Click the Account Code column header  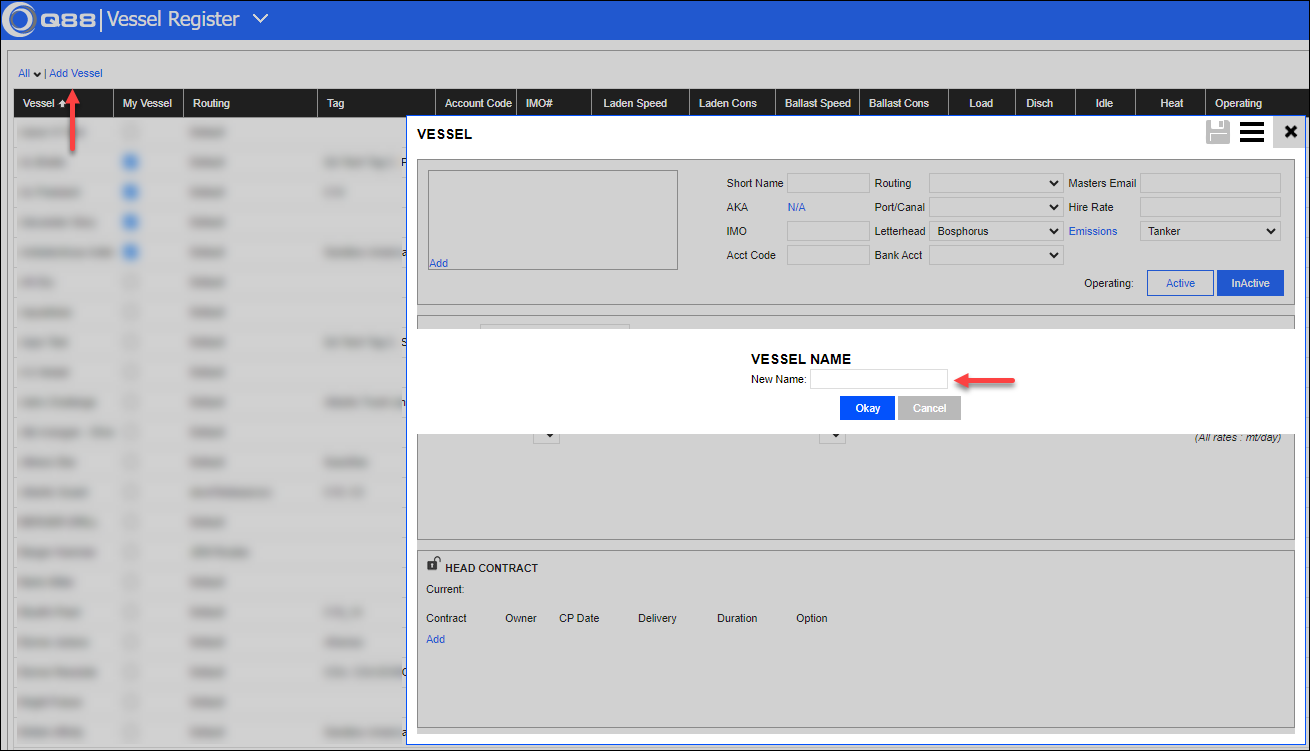pos(478,103)
